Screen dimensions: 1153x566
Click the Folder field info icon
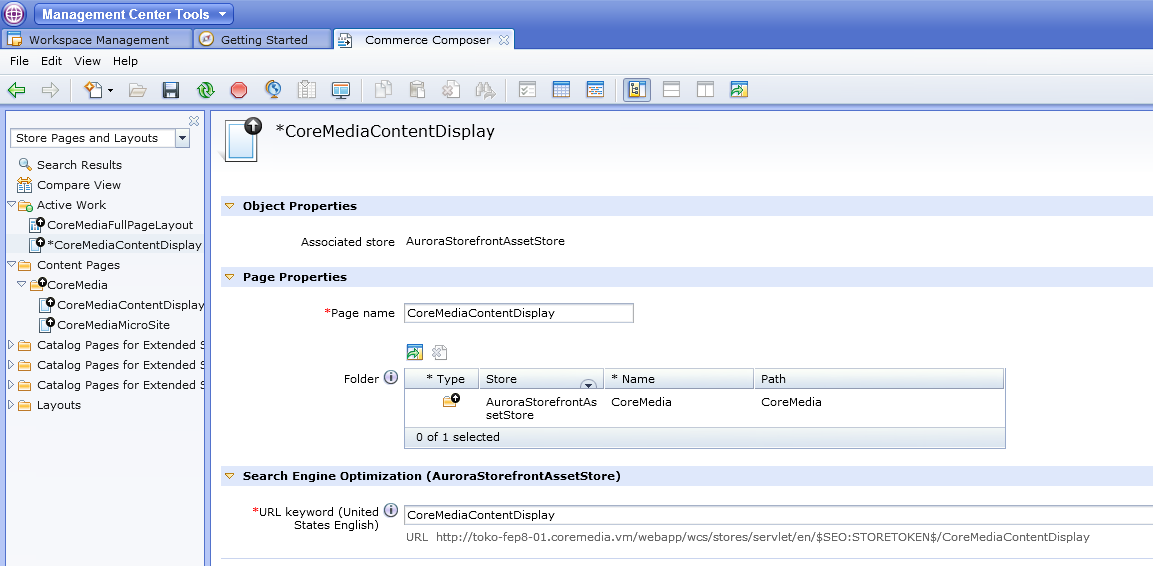pos(391,378)
